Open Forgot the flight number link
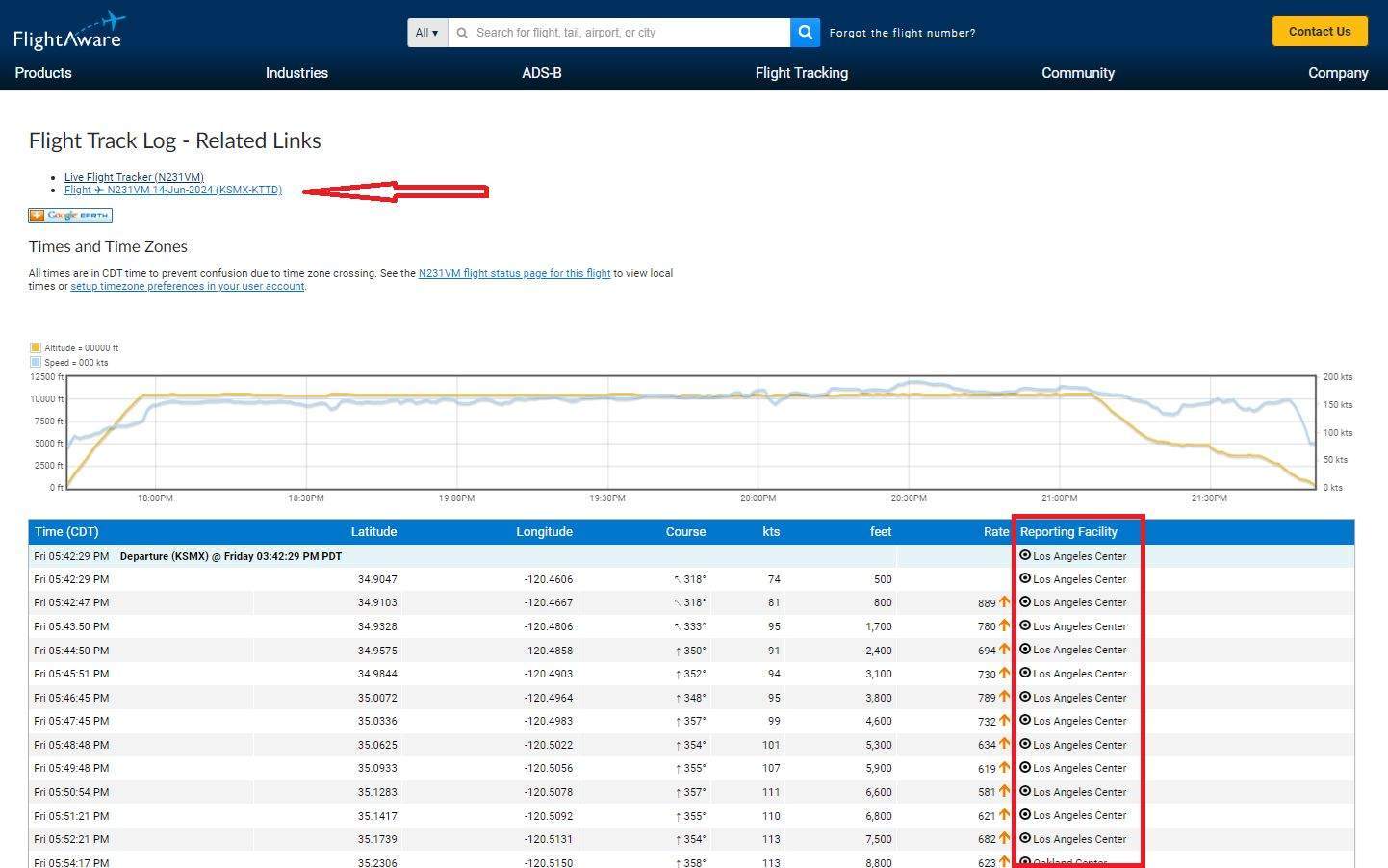 point(902,33)
